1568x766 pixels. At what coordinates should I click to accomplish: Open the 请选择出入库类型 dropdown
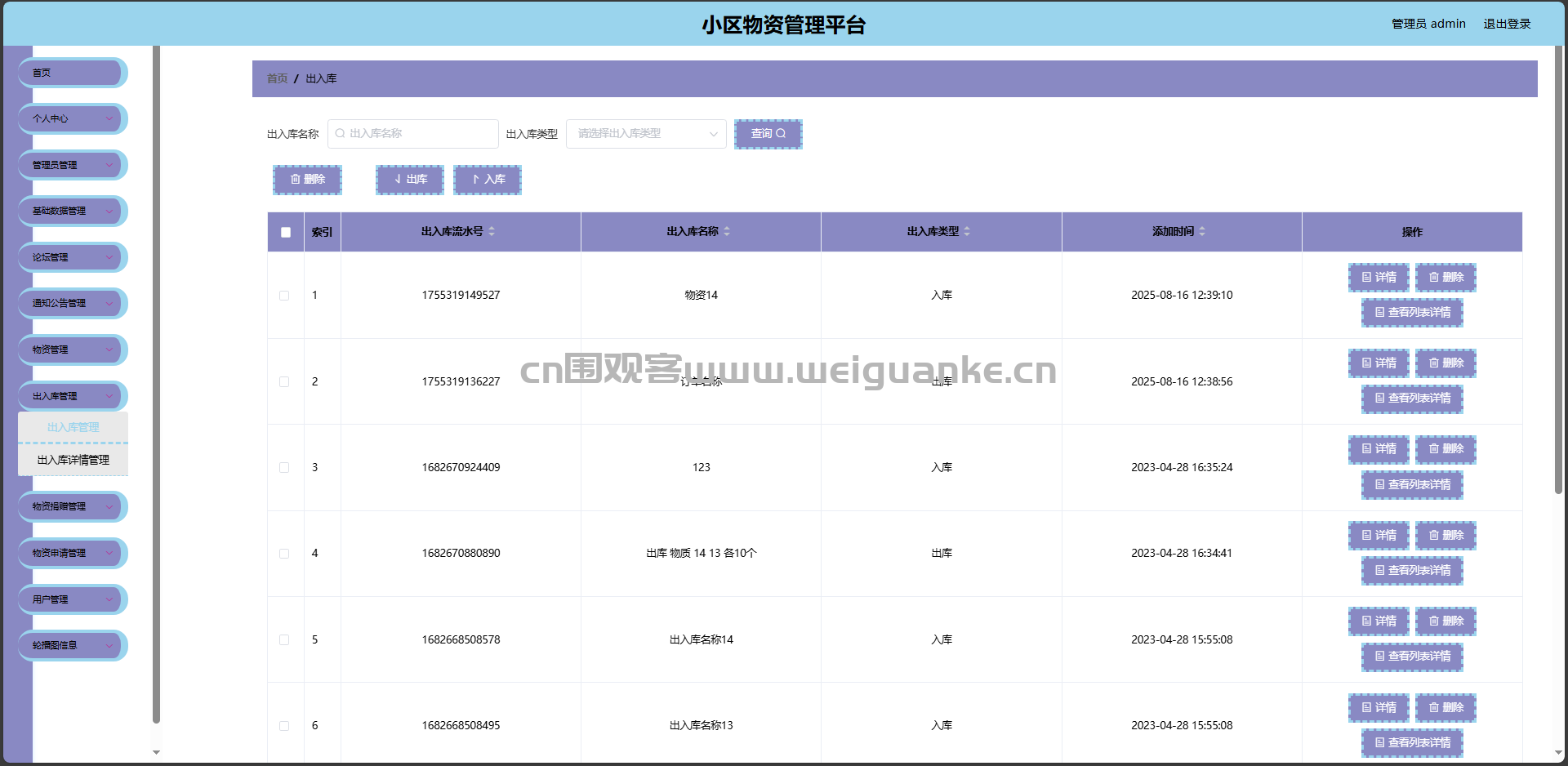646,133
